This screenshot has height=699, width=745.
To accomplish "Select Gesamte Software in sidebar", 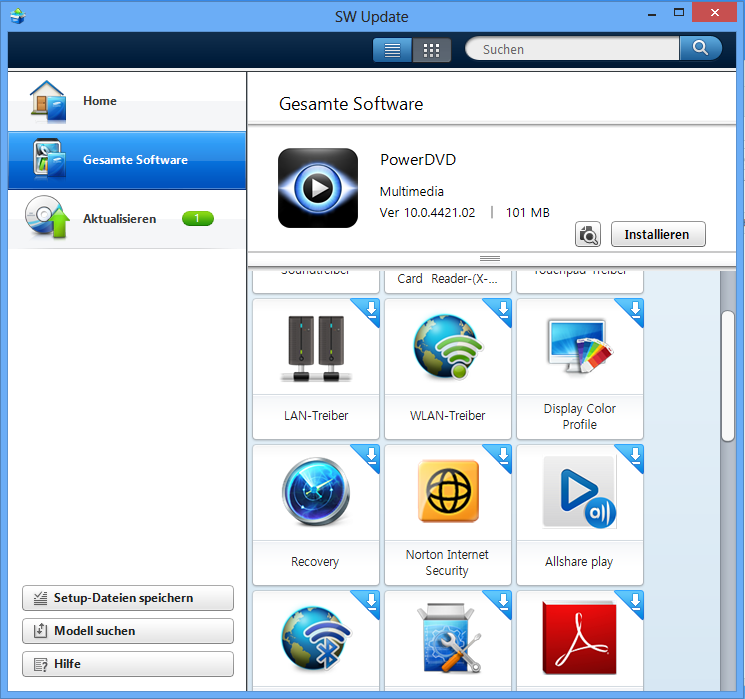I will [127, 160].
